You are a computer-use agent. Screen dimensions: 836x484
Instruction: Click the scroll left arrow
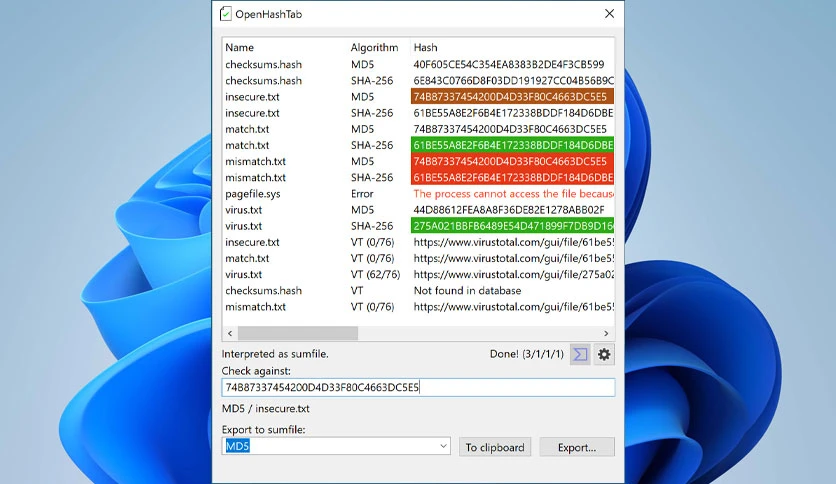click(x=230, y=333)
